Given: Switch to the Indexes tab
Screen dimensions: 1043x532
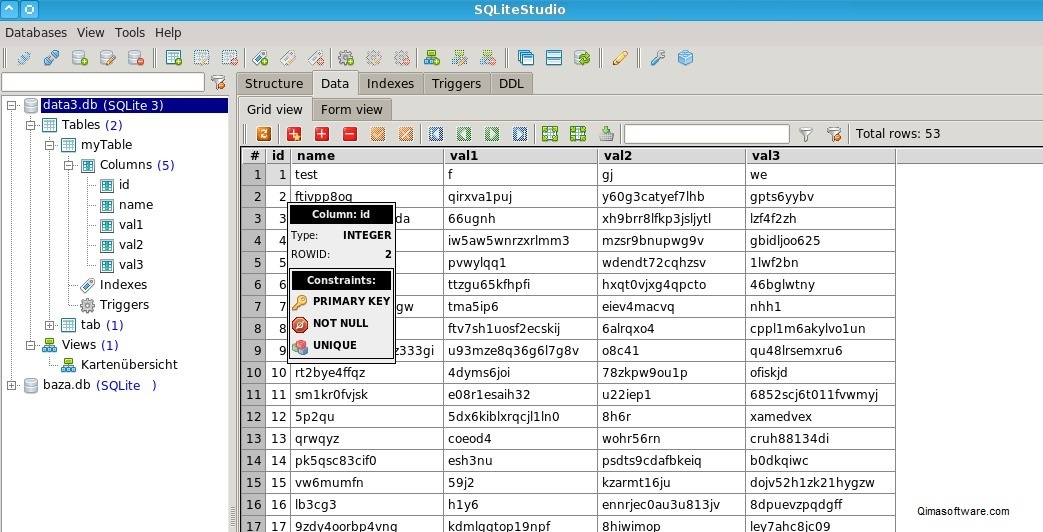Looking at the screenshot, I should point(390,83).
